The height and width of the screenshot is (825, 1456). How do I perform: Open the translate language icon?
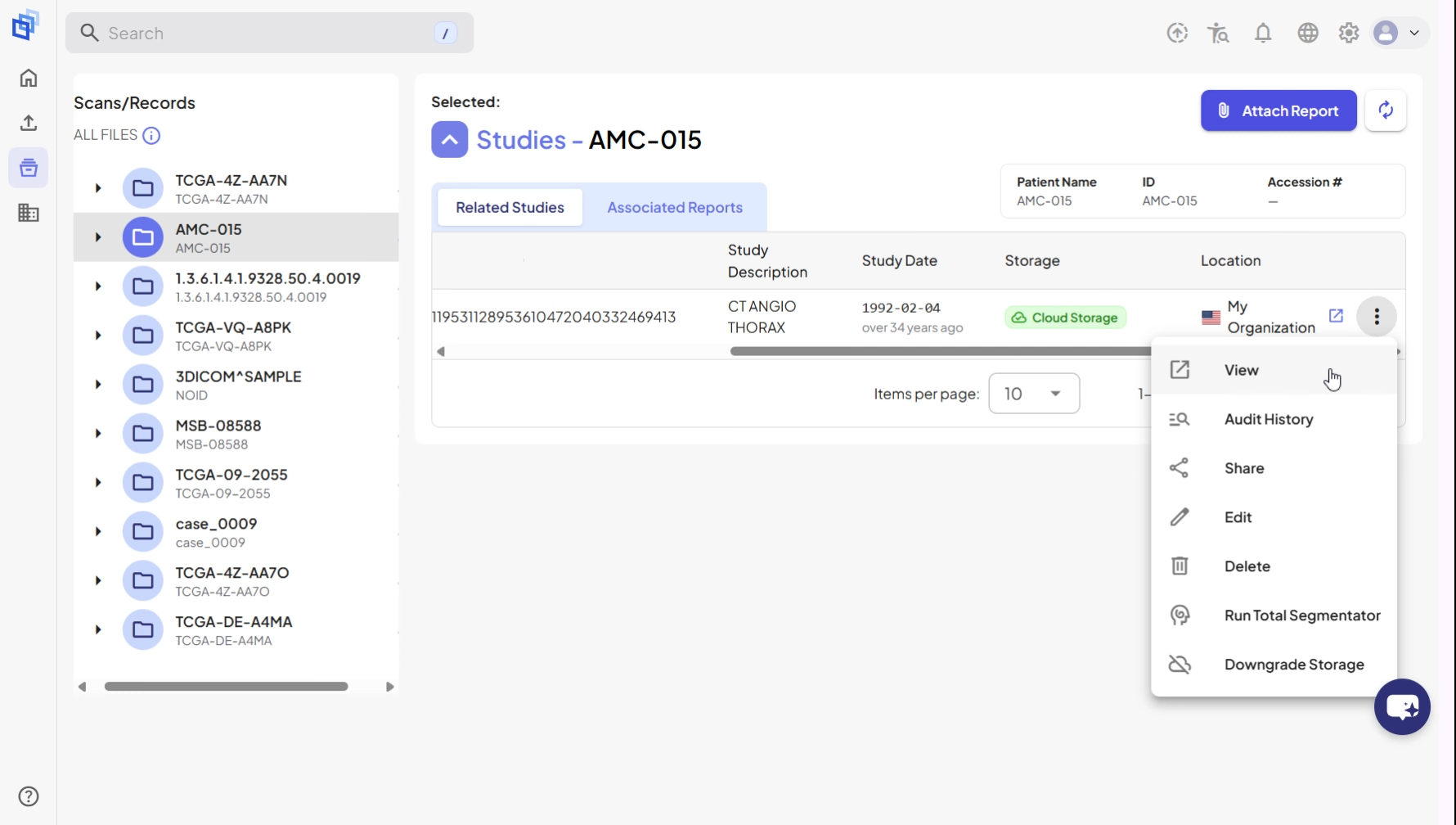1218,33
